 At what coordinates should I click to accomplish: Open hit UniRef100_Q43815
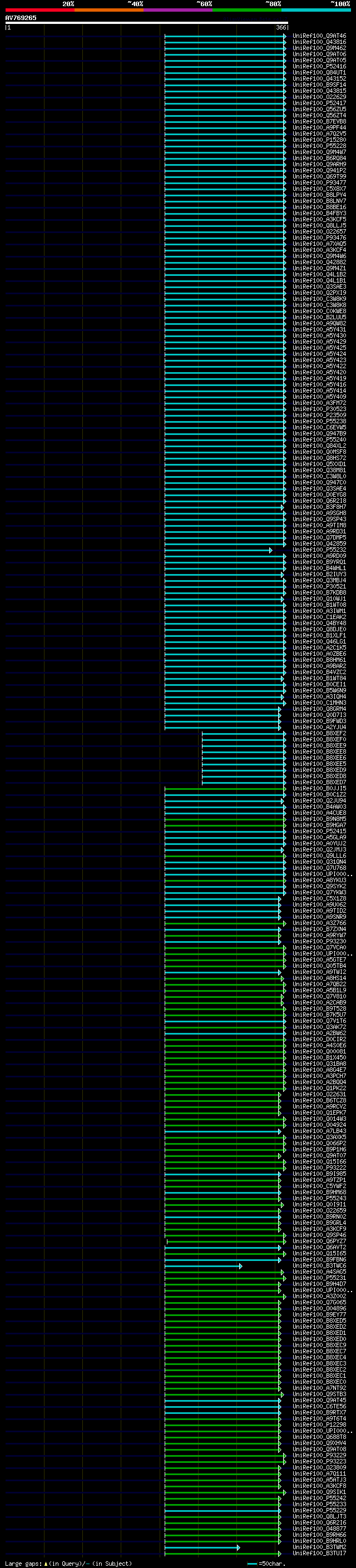(x=319, y=91)
